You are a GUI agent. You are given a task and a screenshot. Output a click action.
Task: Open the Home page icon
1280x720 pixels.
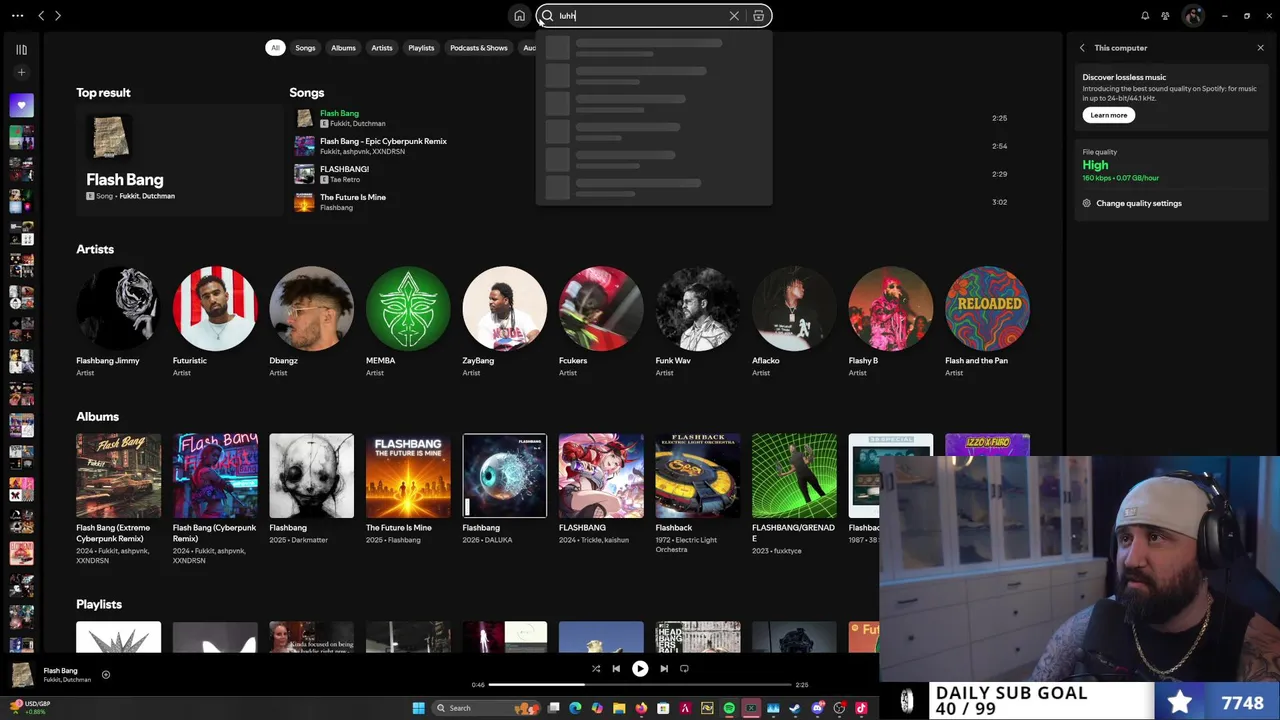click(x=519, y=16)
